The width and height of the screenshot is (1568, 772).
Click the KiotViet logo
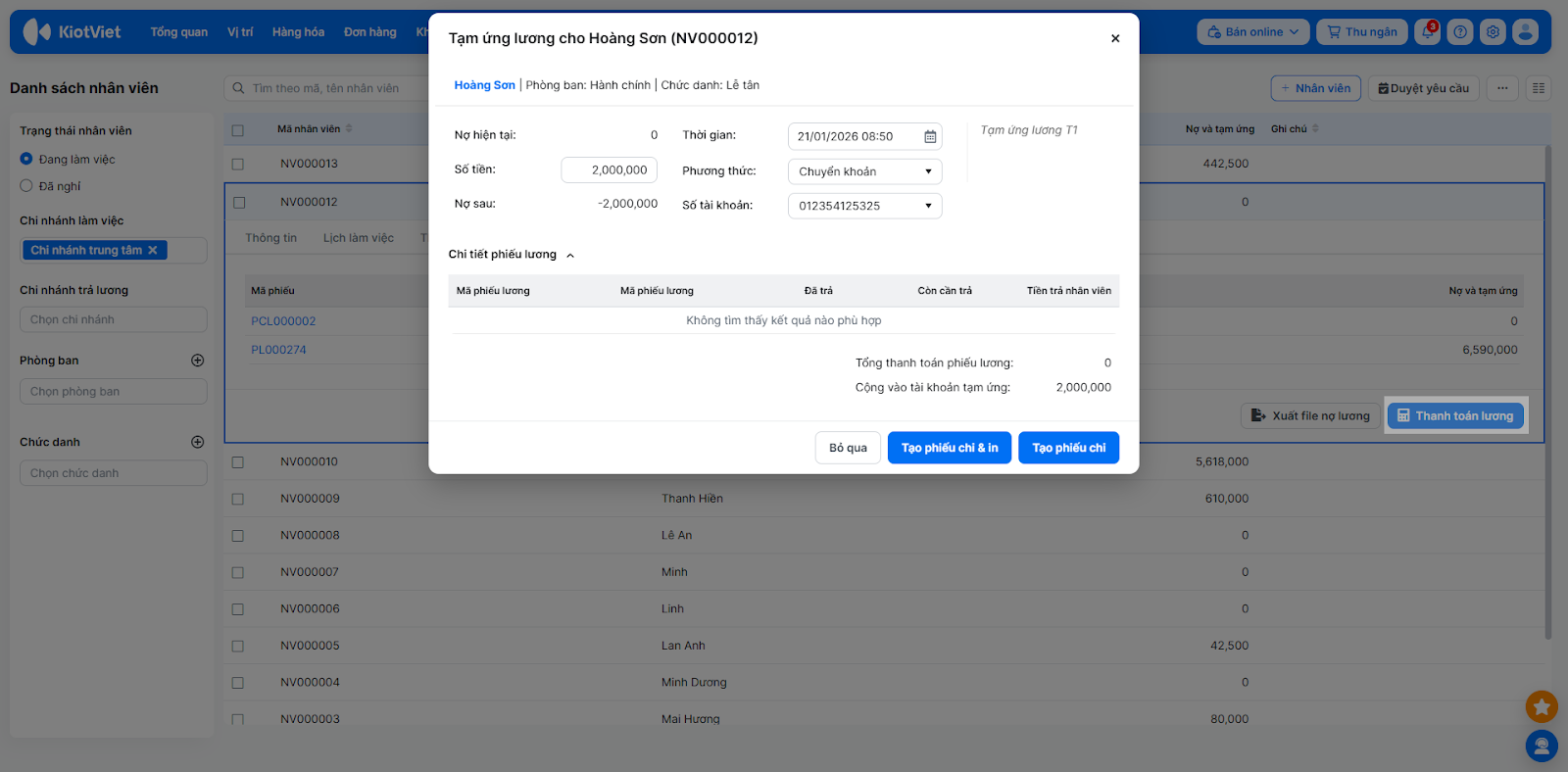(x=72, y=32)
